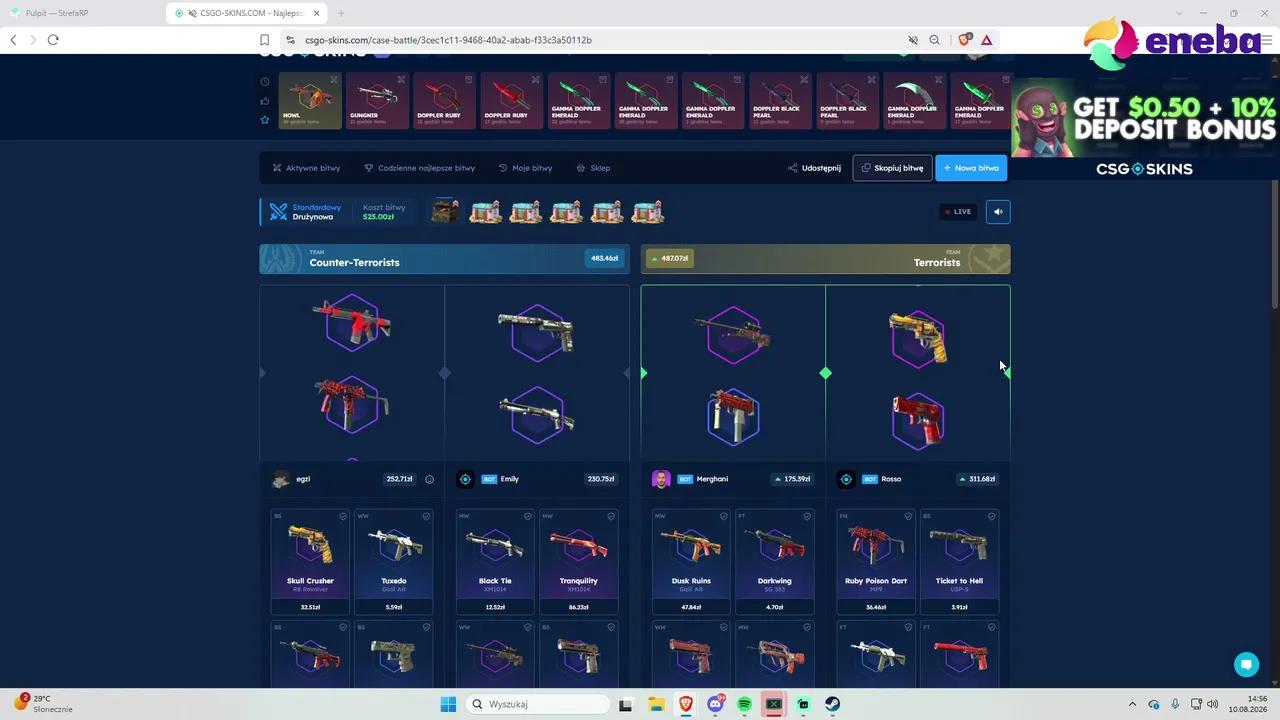This screenshot has height=720, width=1280.
Task: Open the weather widget showing 29°C
Action: click(43, 704)
